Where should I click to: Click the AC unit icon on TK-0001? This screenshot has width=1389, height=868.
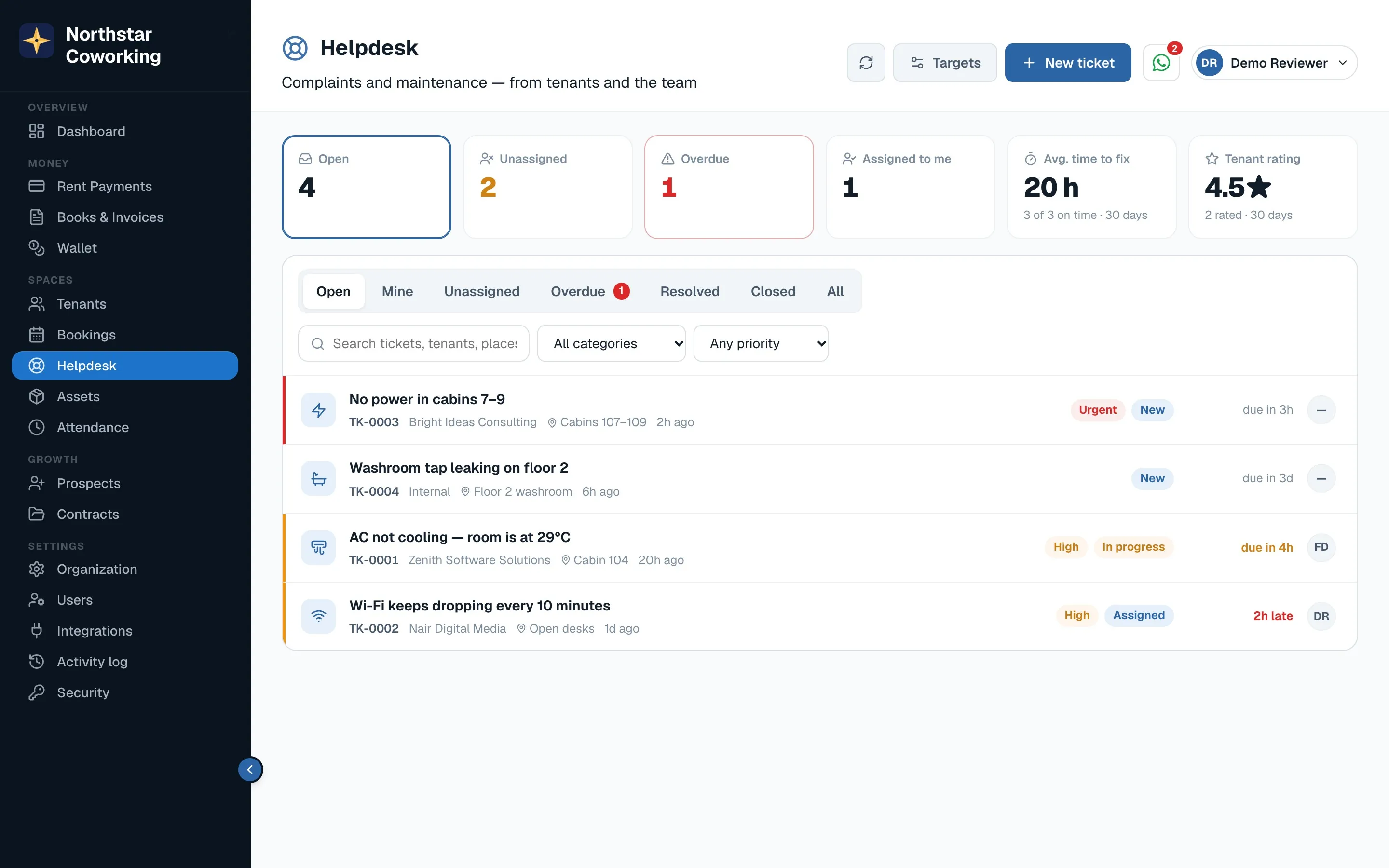pos(318,547)
